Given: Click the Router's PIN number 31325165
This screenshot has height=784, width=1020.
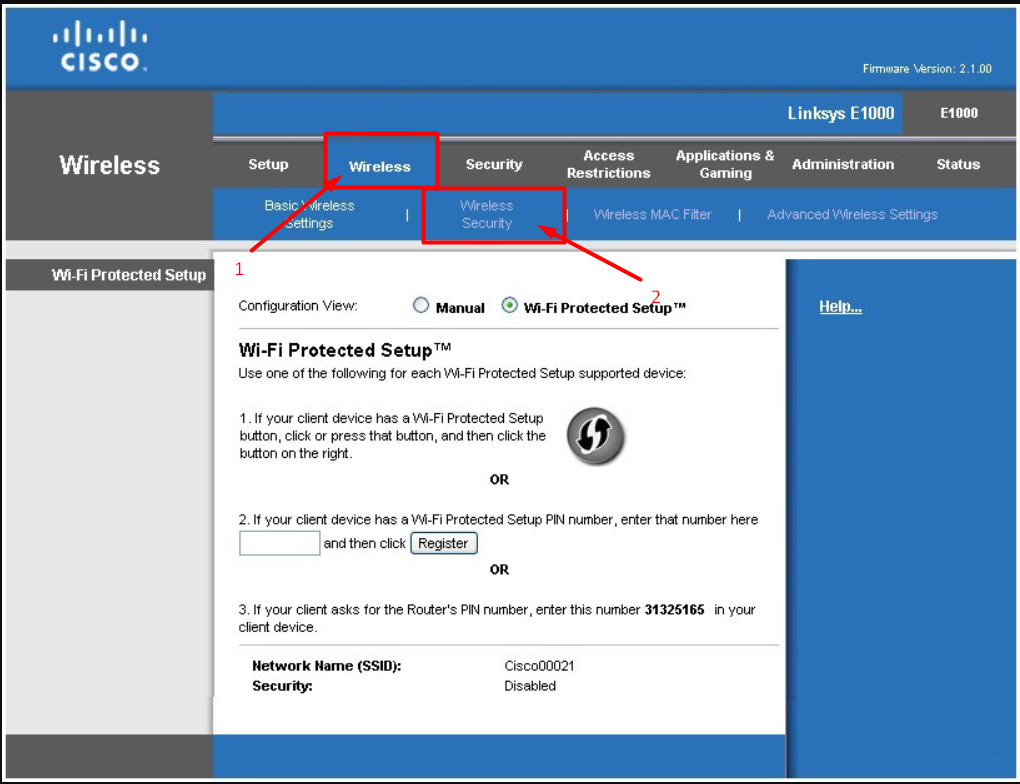Looking at the screenshot, I should click(675, 610).
